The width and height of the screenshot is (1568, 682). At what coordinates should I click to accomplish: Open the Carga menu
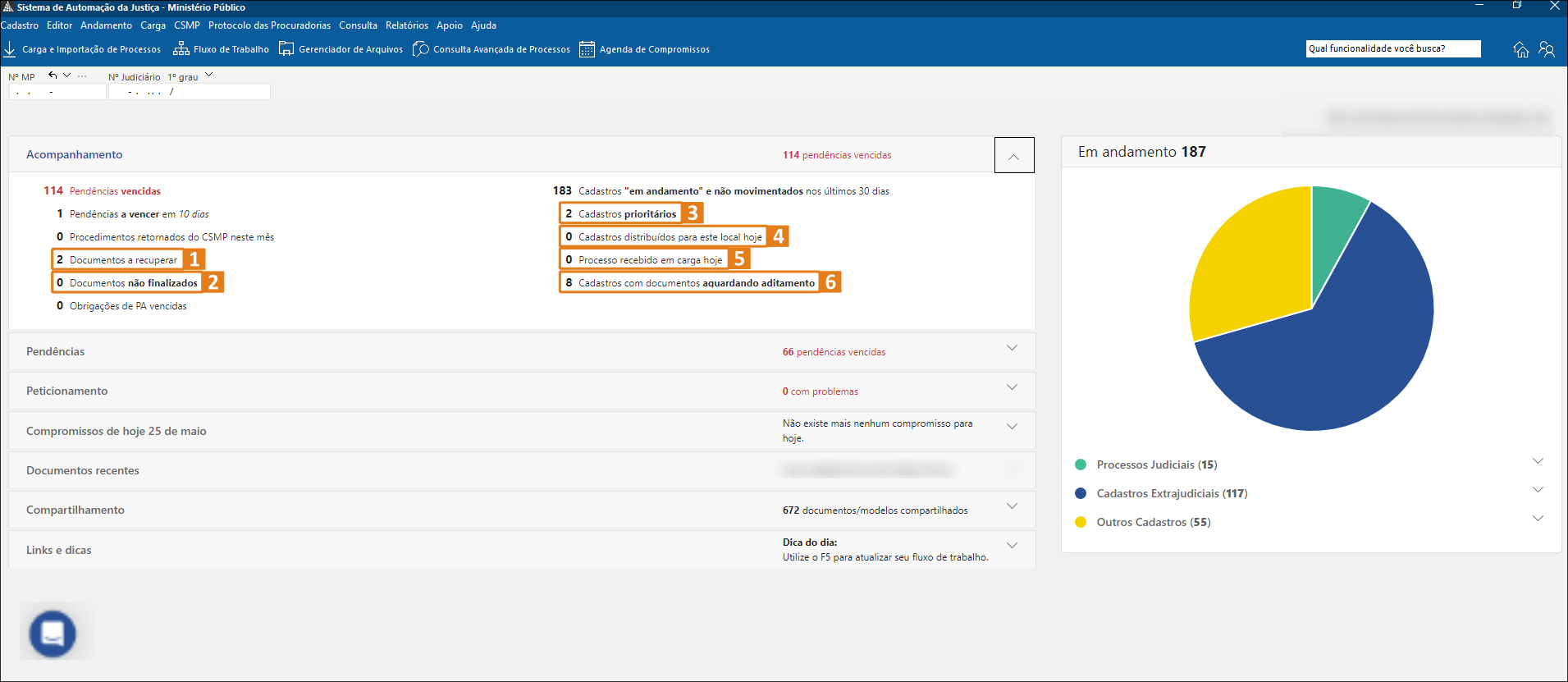click(x=153, y=25)
